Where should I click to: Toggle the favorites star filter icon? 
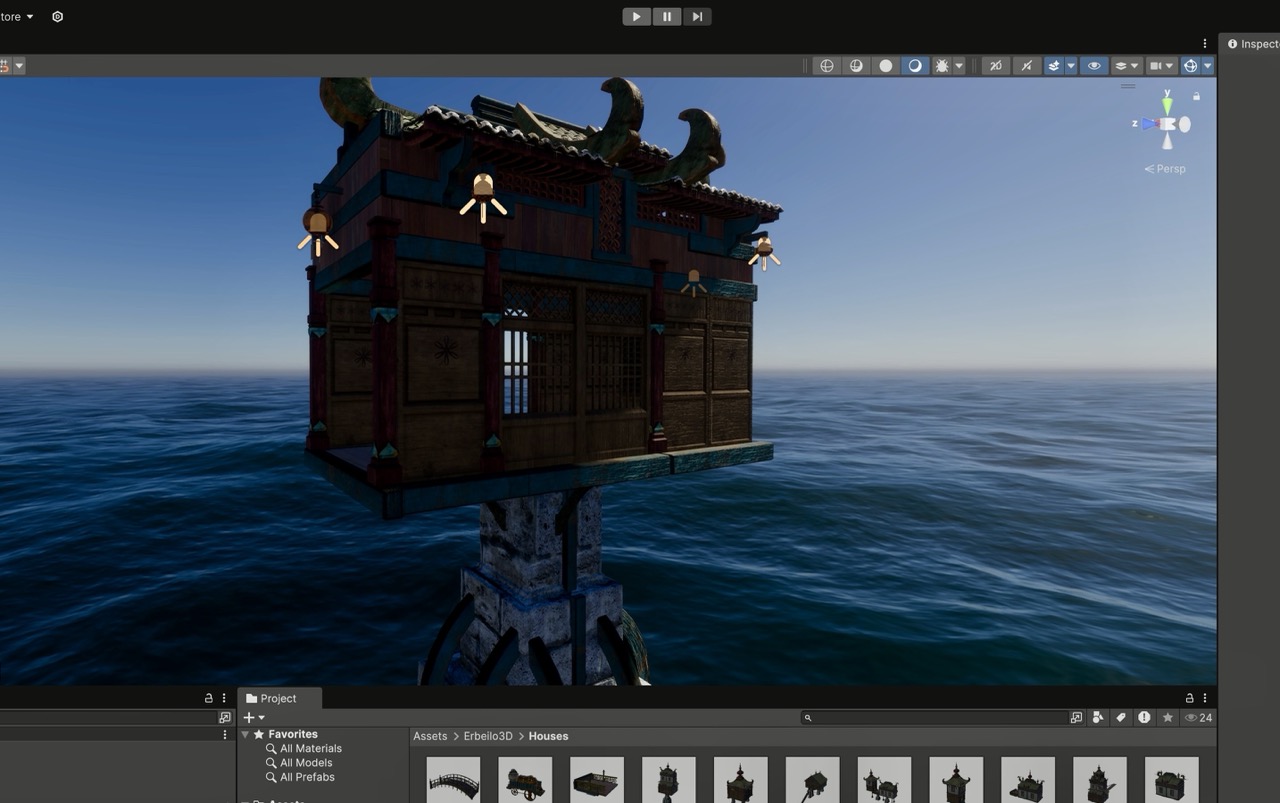(1167, 717)
